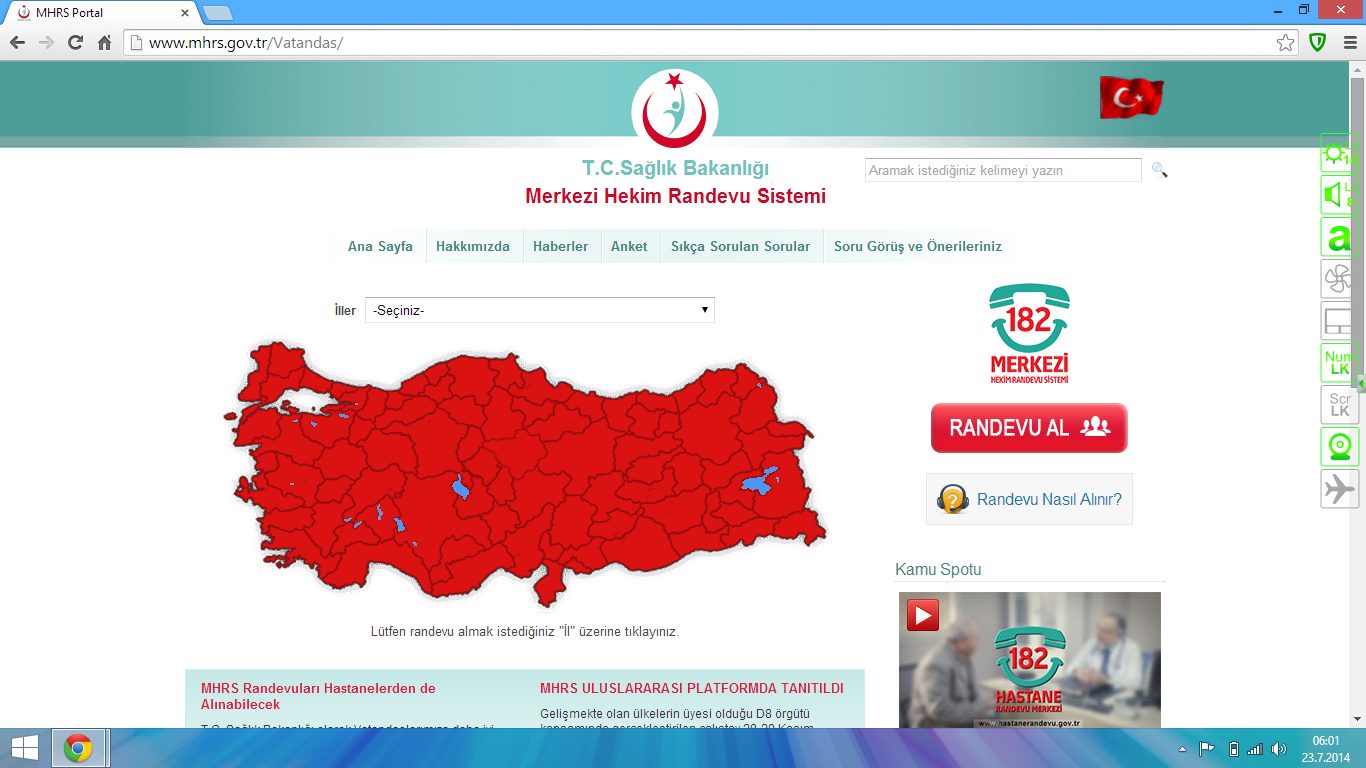Open the Anket menu item
This screenshot has width=1366, height=768.
tap(629, 246)
